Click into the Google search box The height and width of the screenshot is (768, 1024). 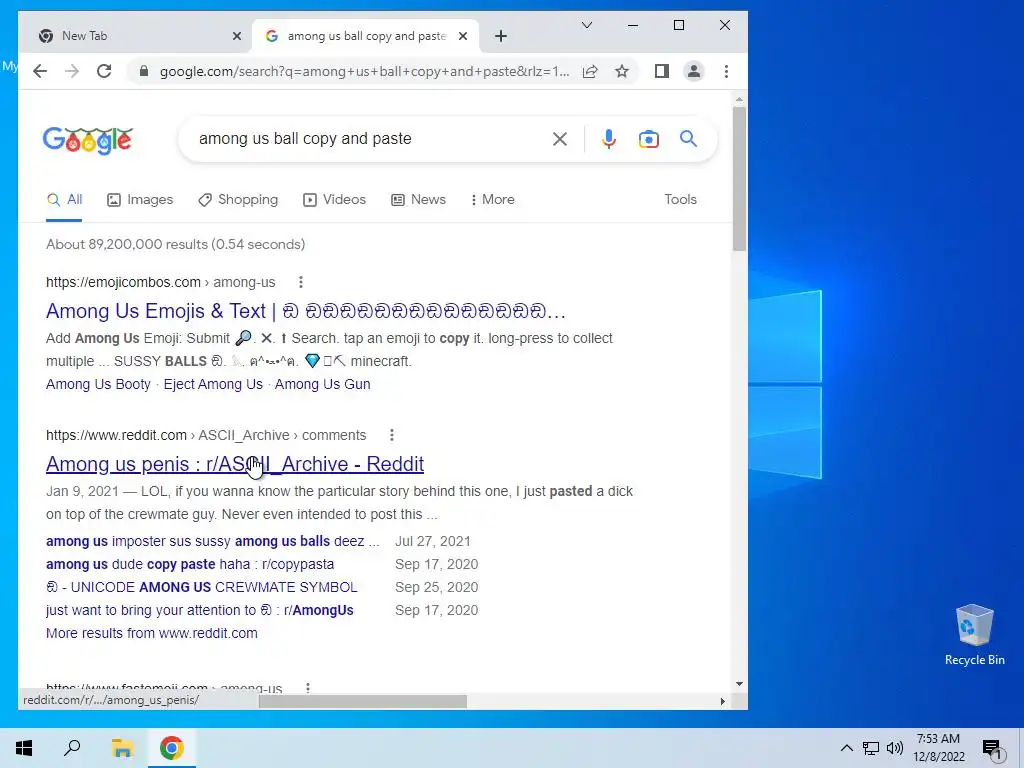[x=372, y=138]
